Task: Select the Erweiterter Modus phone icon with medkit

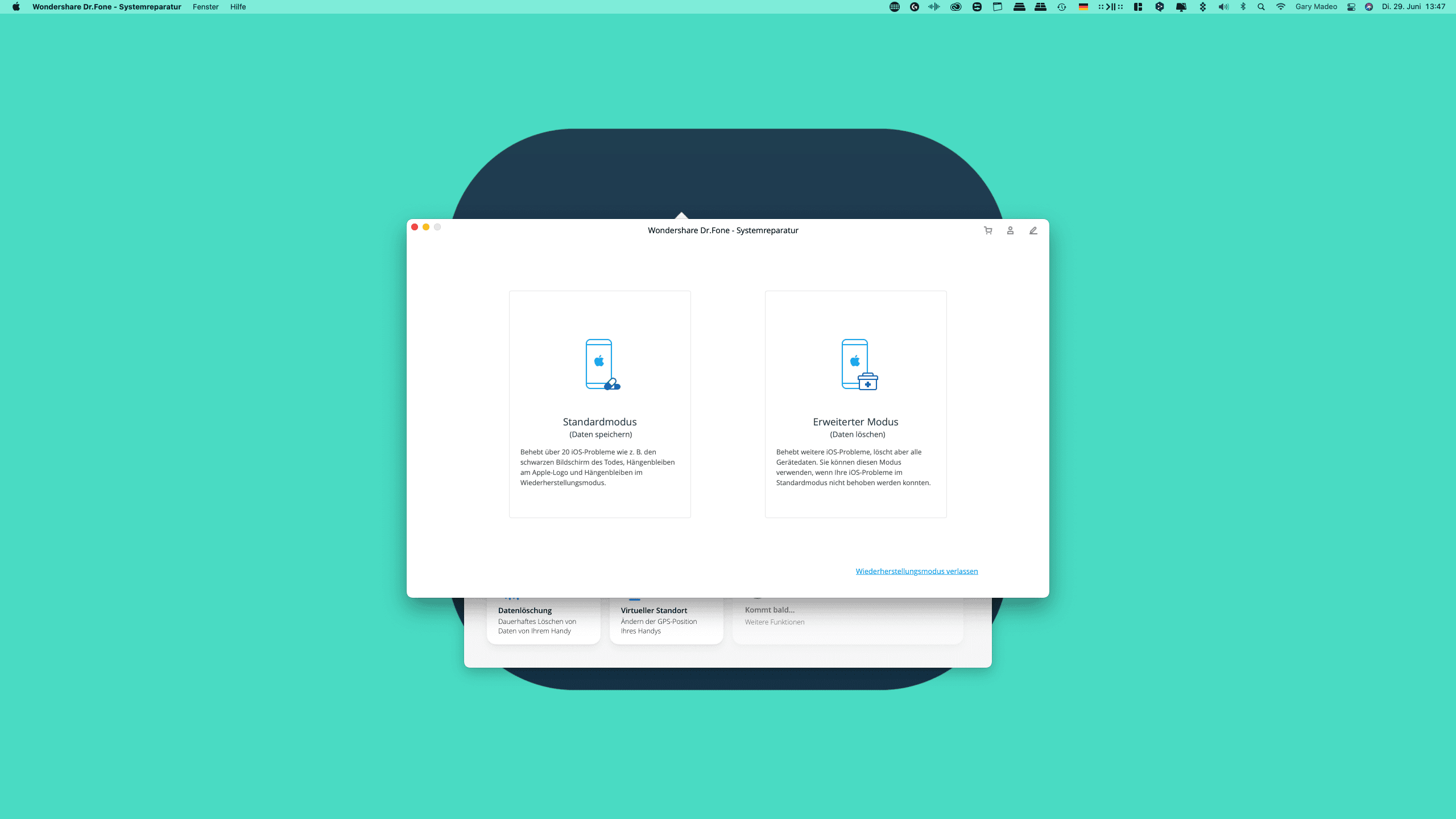Action: pyautogui.click(x=859, y=365)
